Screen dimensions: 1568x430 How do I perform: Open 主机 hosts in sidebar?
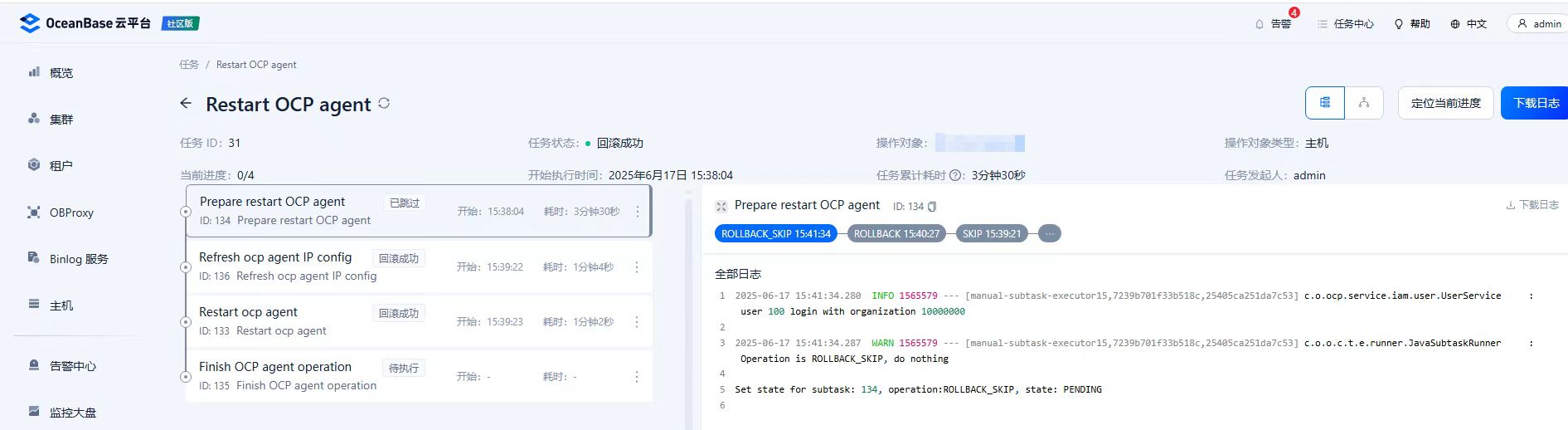[51, 305]
